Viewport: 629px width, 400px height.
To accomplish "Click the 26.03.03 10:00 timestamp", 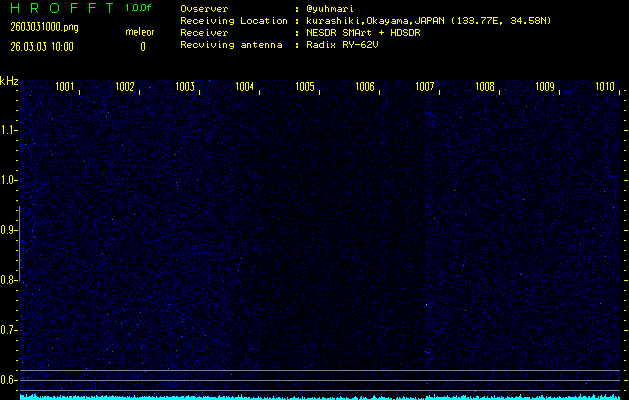I will (x=41, y=46).
